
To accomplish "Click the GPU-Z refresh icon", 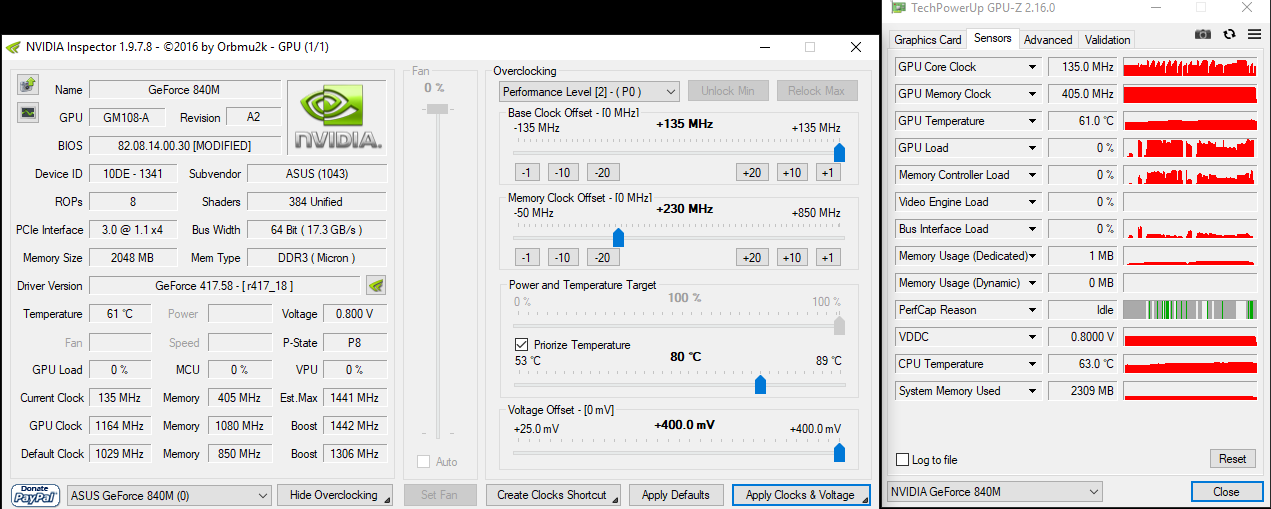I will 1231,34.
